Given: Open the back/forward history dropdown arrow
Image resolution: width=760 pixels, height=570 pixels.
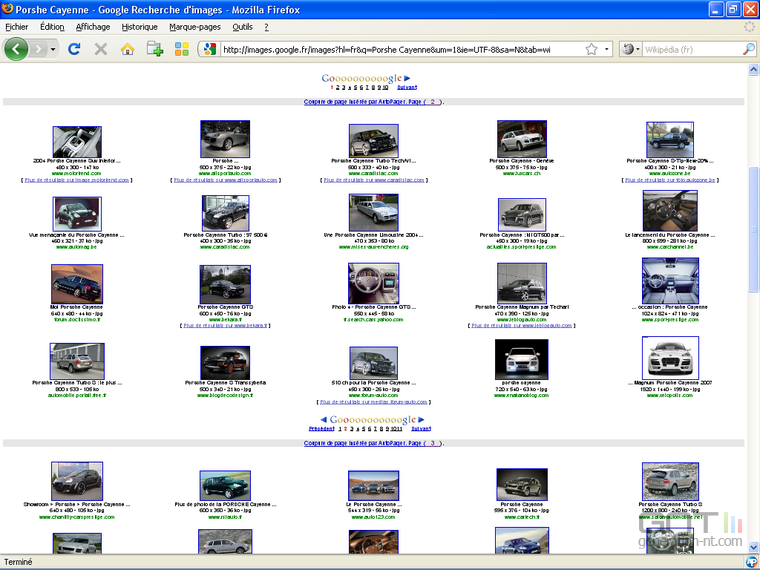Looking at the screenshot, I should 53,49.
